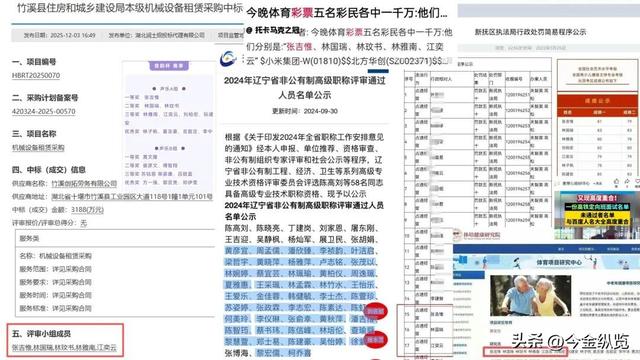Screen dimensions: 640x360
Task: Play the video 又现高度重合 thumbnail
Action: click(597, 215)
